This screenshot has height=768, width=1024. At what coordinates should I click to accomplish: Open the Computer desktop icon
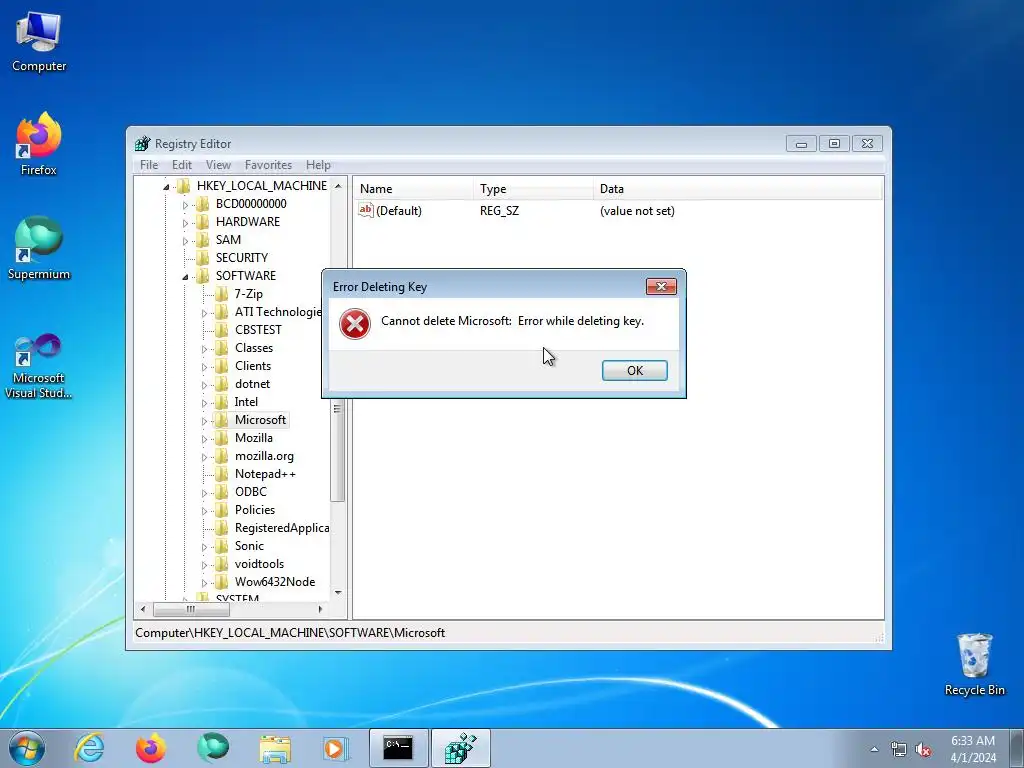coord(39,42)
